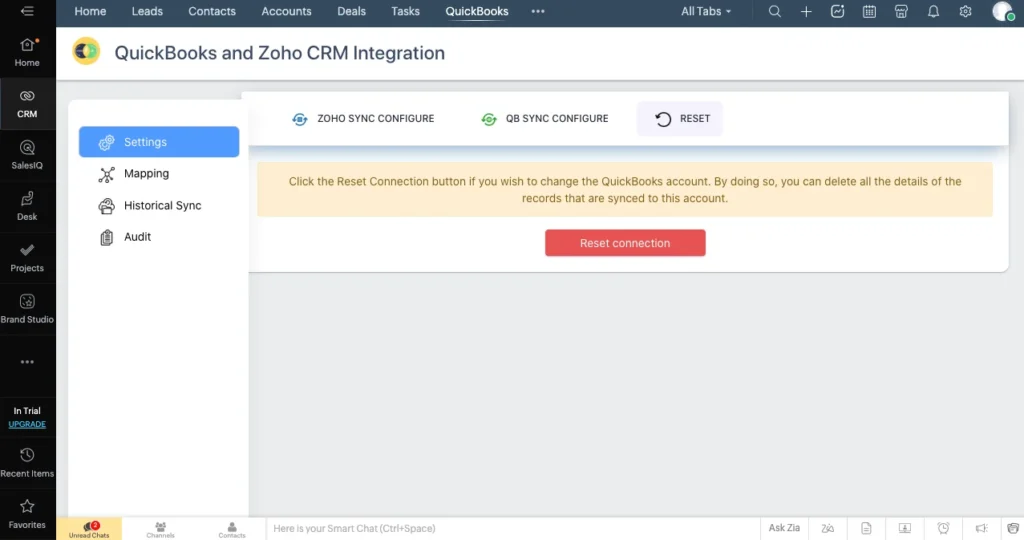Go to the Tasks tab
The width and height of the screenshot is (1024, 540).
405,11
